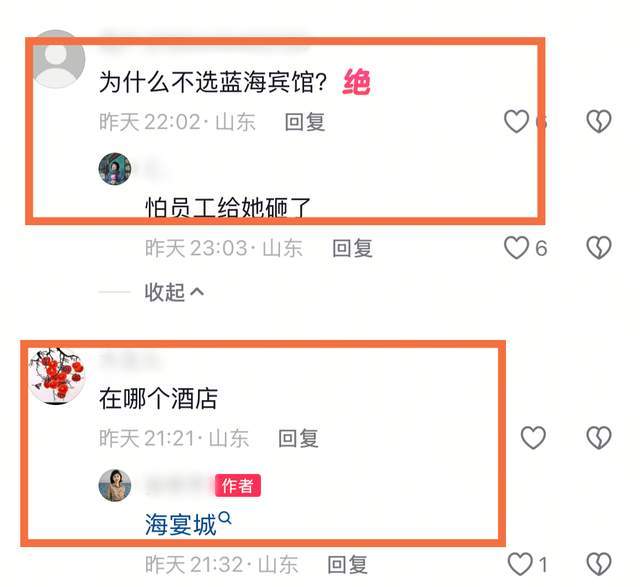Like the 怕员工给她砸了 reply
640x587 pixels.
[516, 247]
